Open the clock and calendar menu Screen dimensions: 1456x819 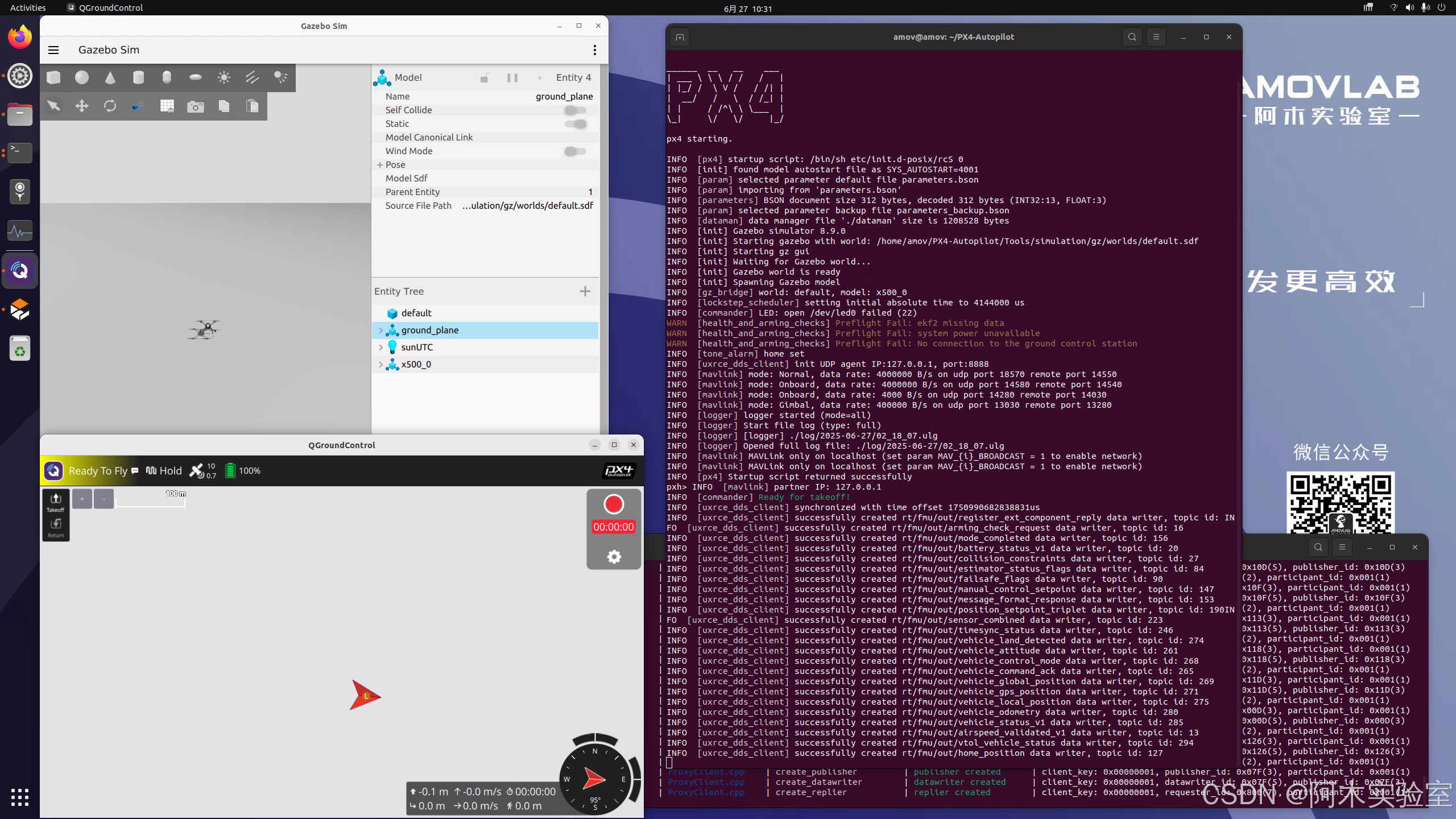click(x=748, y=9)
